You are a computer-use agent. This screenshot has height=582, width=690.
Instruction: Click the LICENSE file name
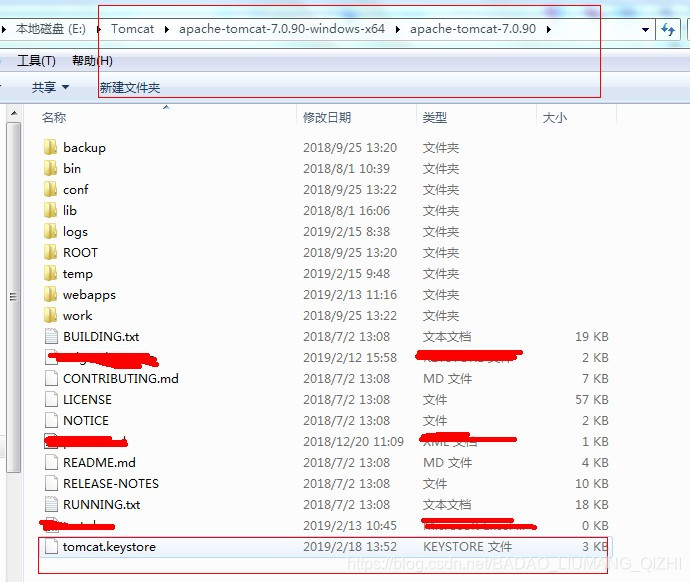point(87,399)
